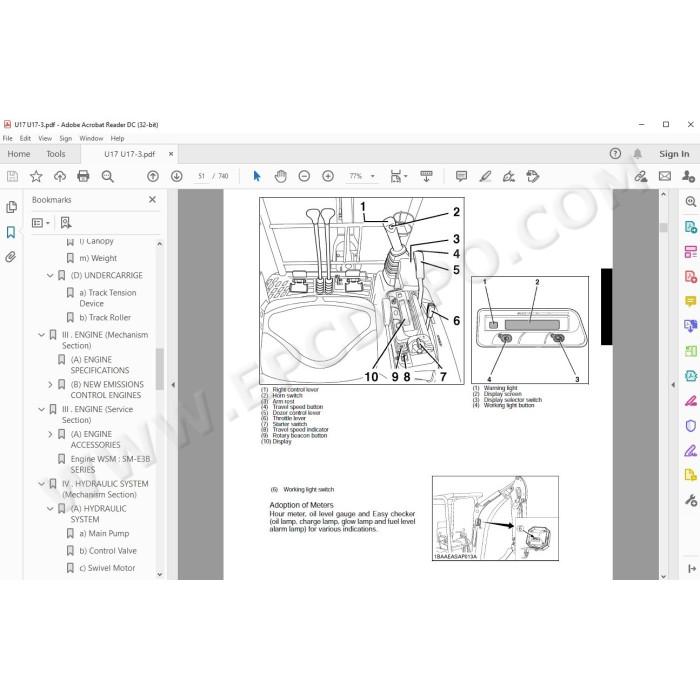700x700 pixels.
Task: Go to the previous page arrow
Action: pyautogui.click(x=153, y=176)
